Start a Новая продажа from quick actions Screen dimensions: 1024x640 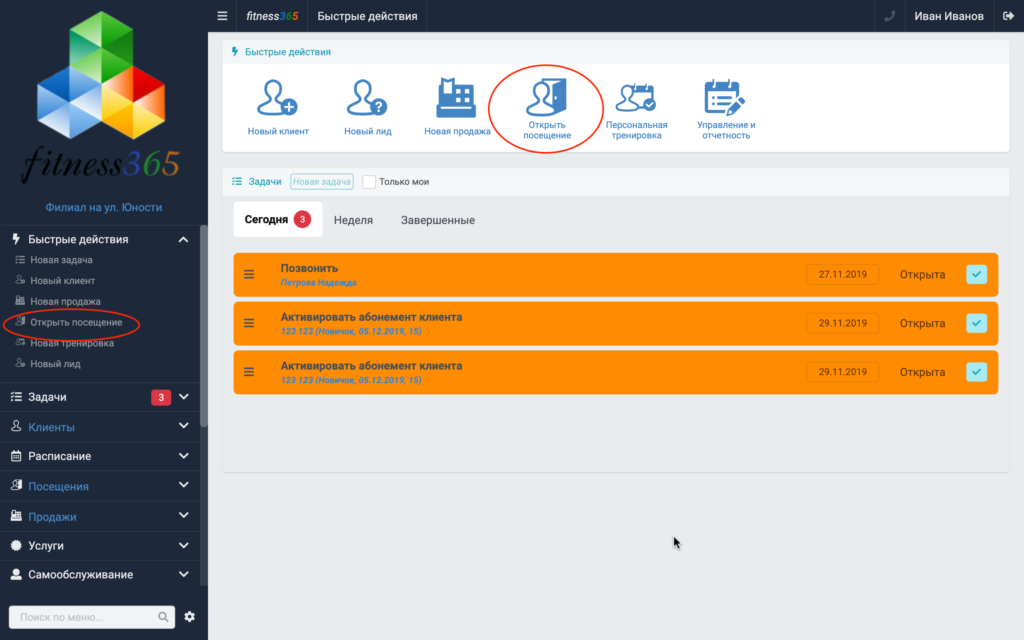(x=456, y=98)
